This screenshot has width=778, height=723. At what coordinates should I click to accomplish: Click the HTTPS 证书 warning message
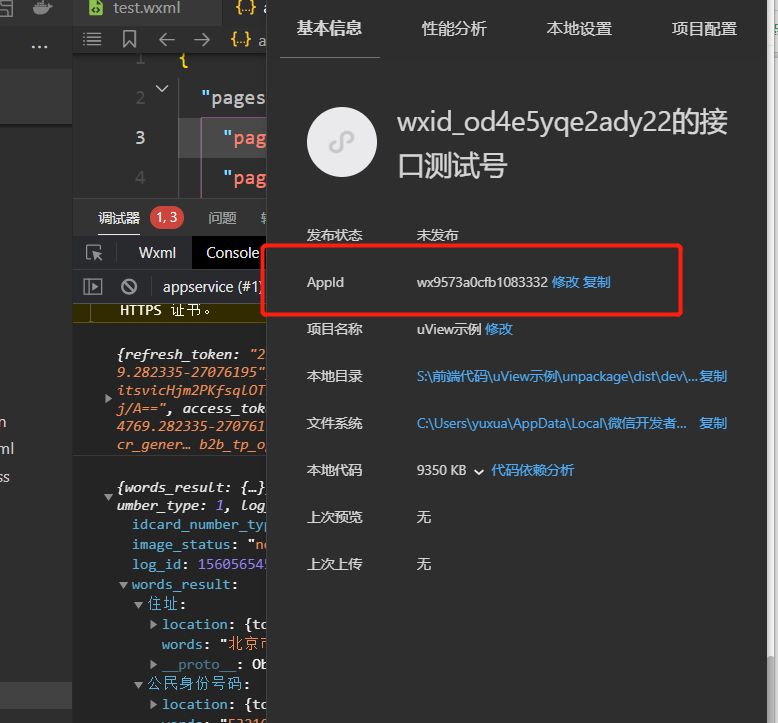[165, 311]
